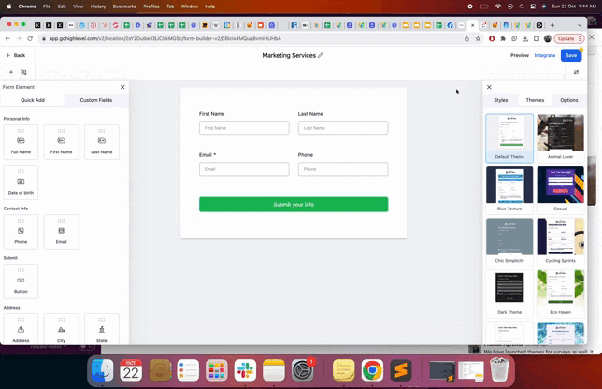602x389 pixels.
Task: Click the pencil icon beside Marketing Services
Action: pyautogui.click(x=321, y=55)
